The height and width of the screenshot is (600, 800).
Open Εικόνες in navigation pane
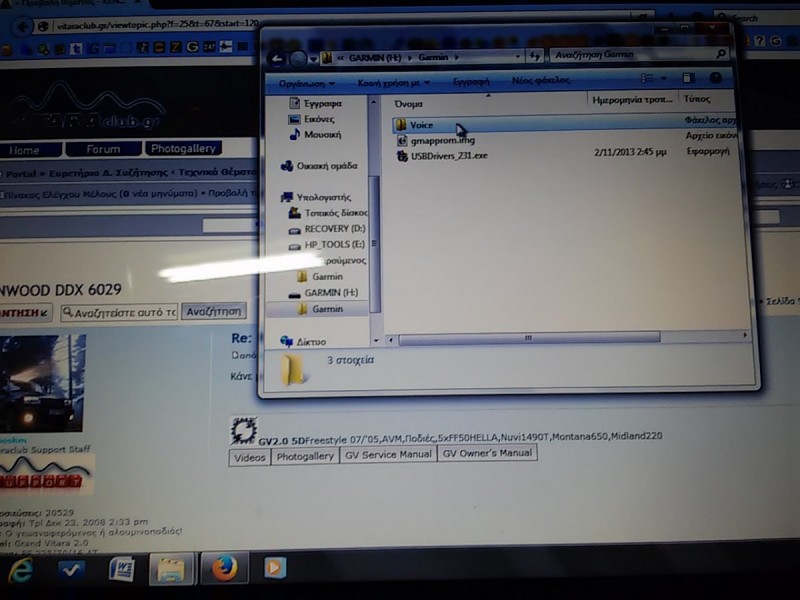tap(312, 119)
